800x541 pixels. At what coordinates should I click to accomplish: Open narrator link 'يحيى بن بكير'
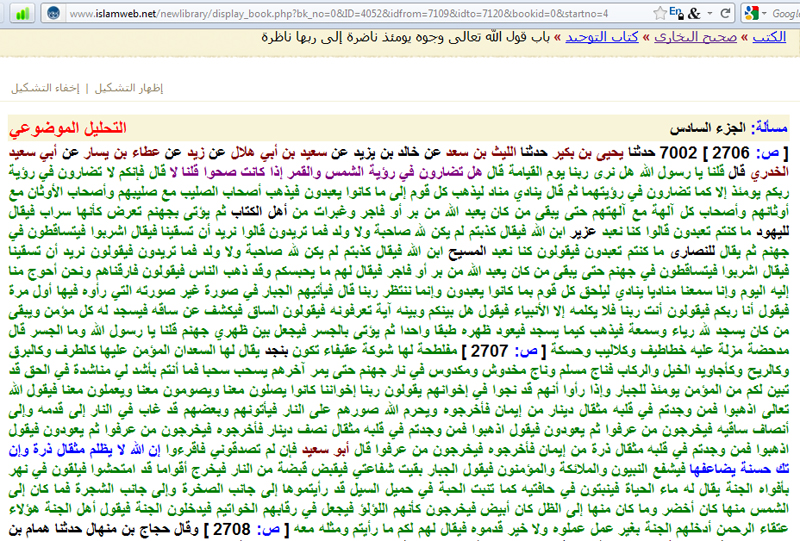[x=588, y=153]
